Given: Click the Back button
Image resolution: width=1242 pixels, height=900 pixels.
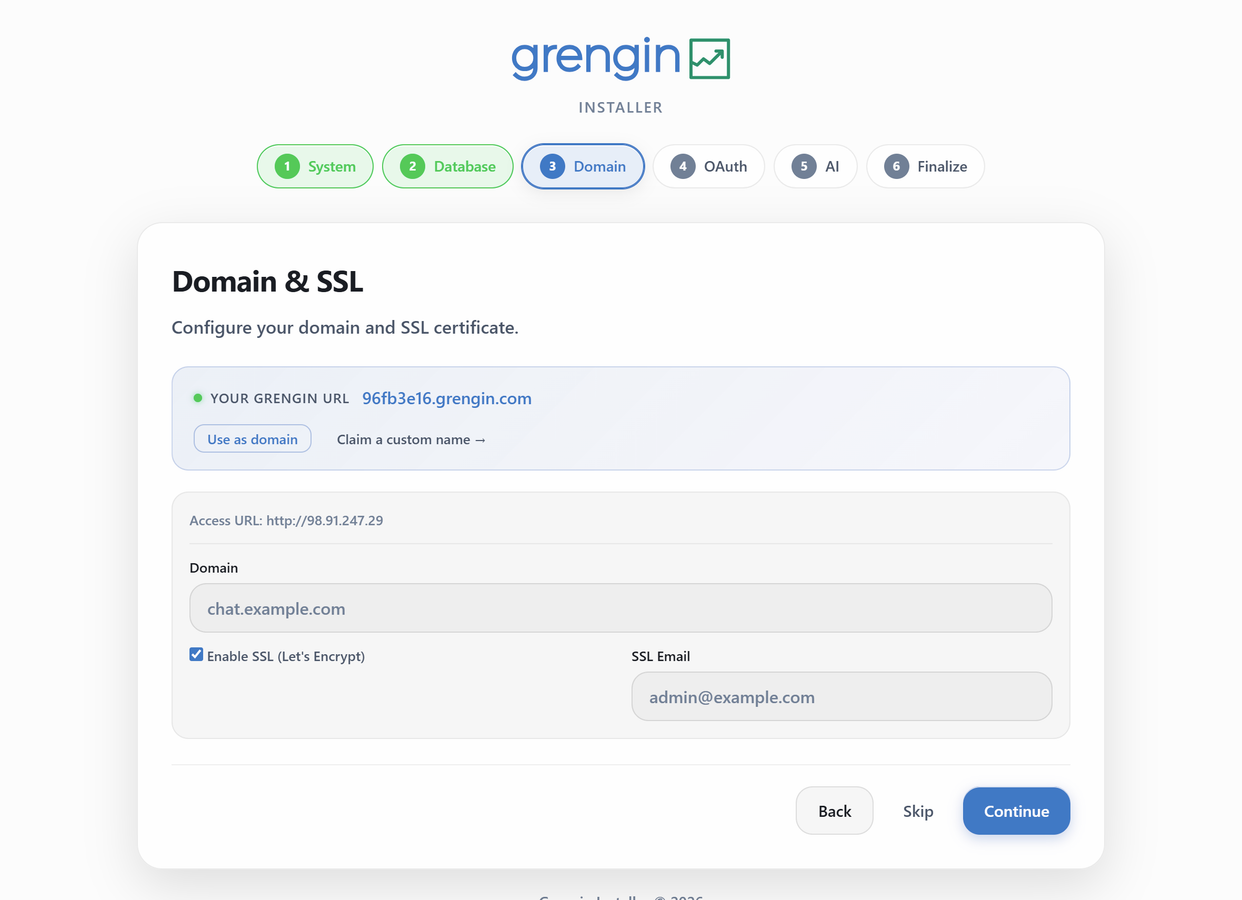Looking at the screenshot, I should point(835,811).
